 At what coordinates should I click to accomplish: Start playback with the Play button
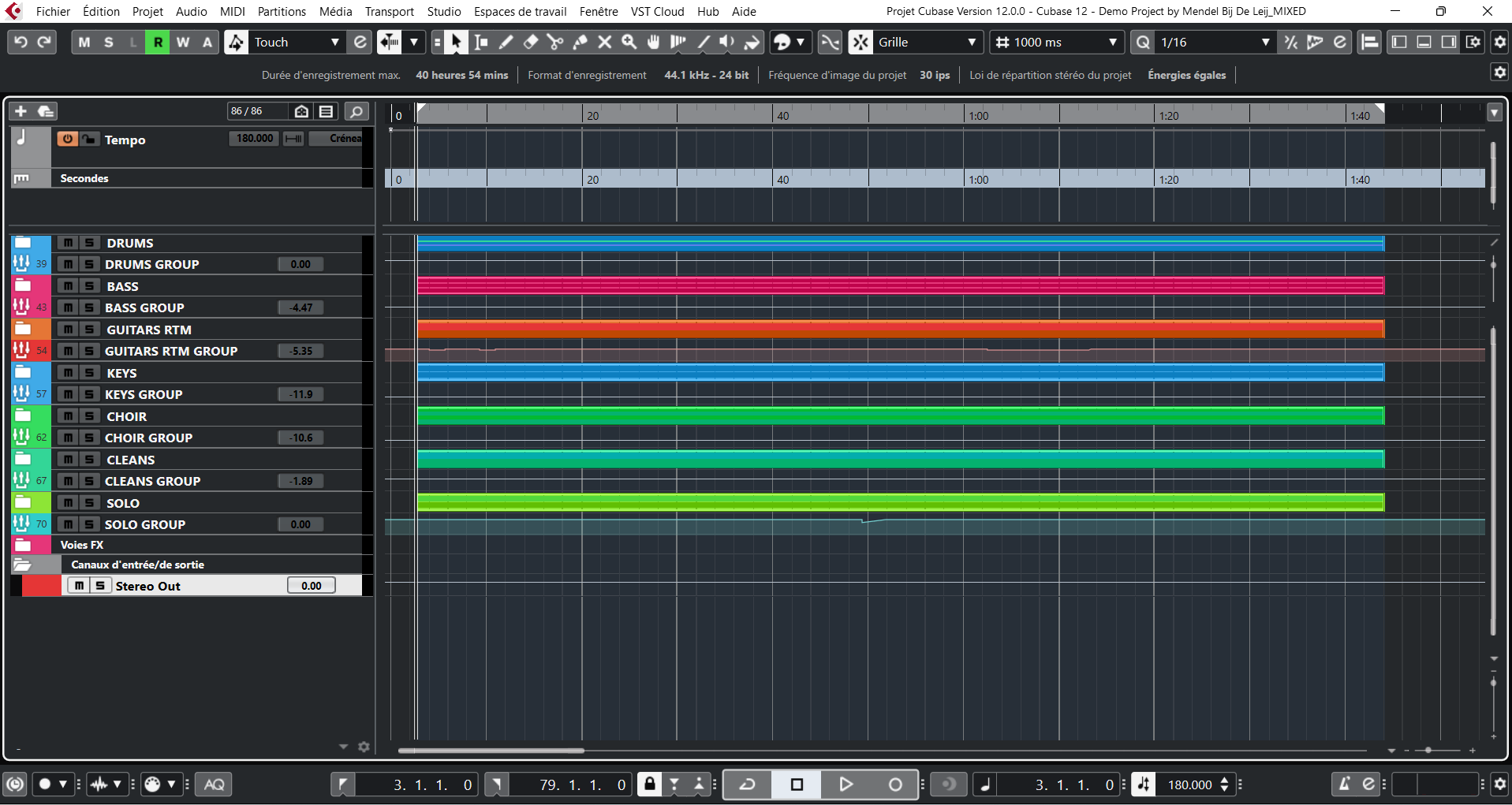[x=846, y=785]
